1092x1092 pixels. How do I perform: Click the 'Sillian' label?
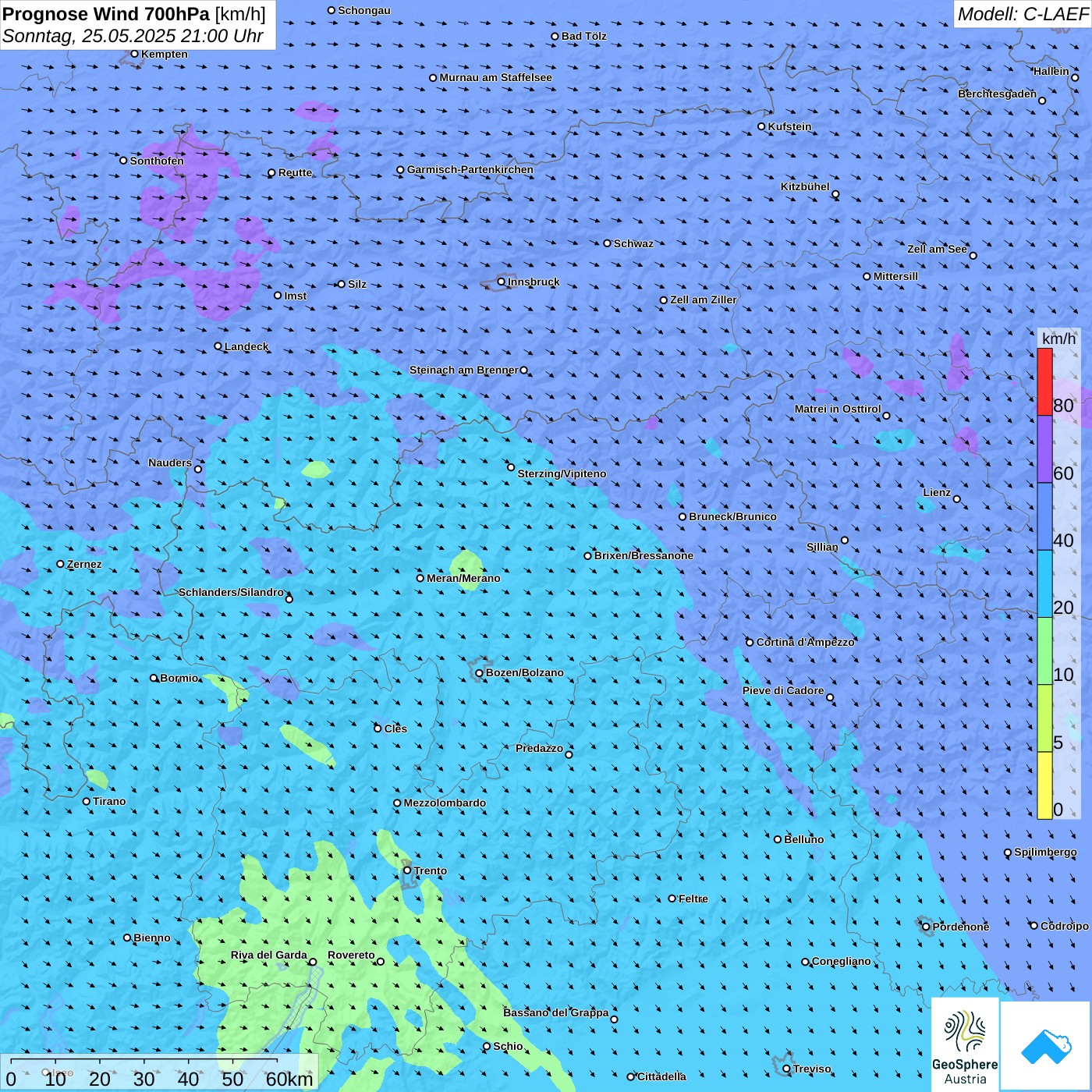[822, 547]
